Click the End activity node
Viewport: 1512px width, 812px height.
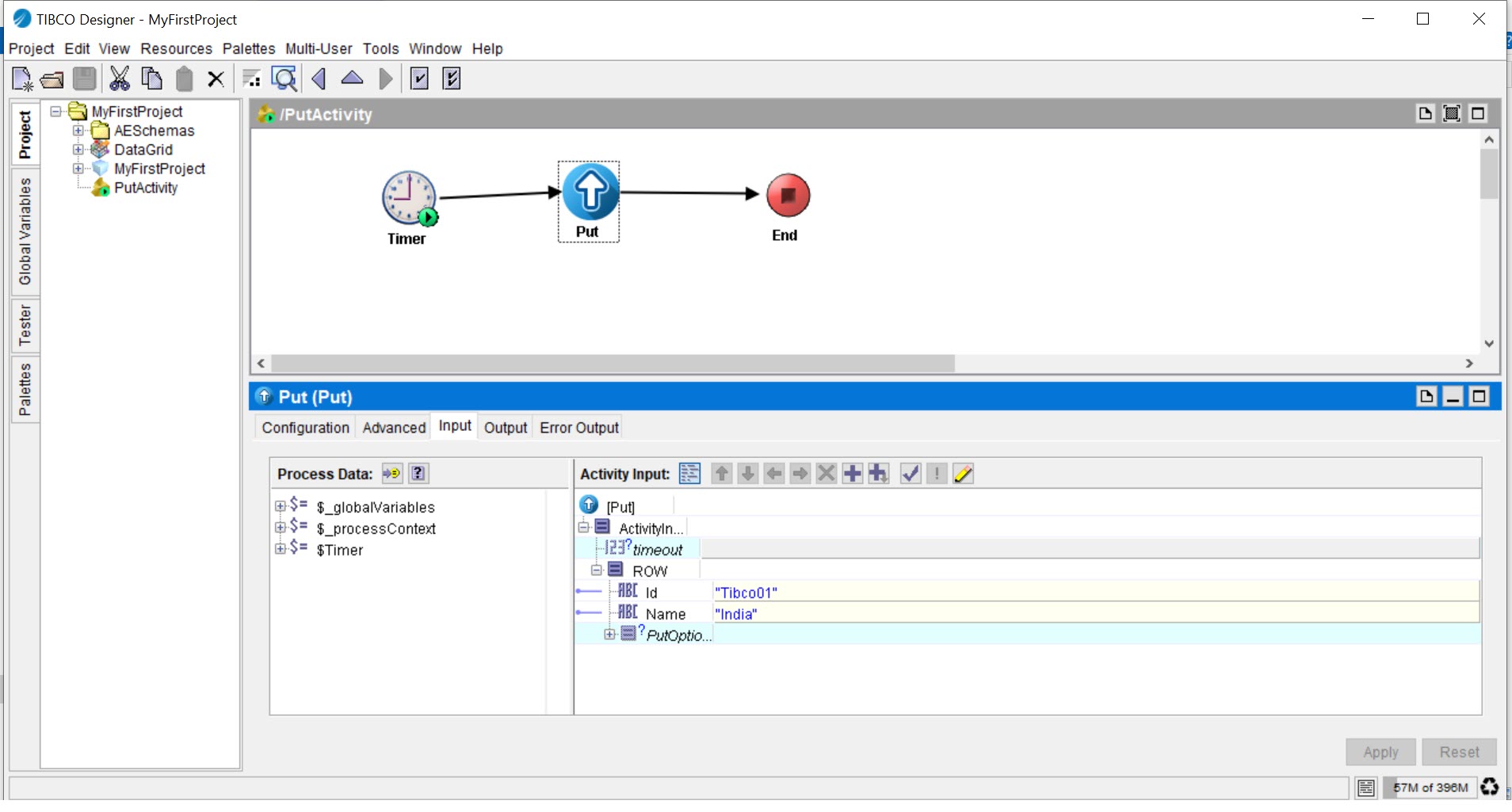pyautogui.click(x=788, y=196)
